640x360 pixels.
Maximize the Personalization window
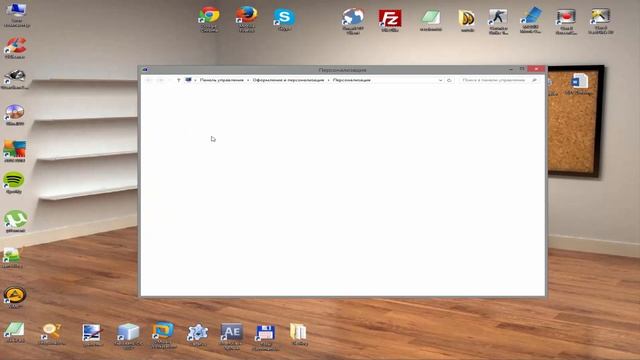(522, 69)
